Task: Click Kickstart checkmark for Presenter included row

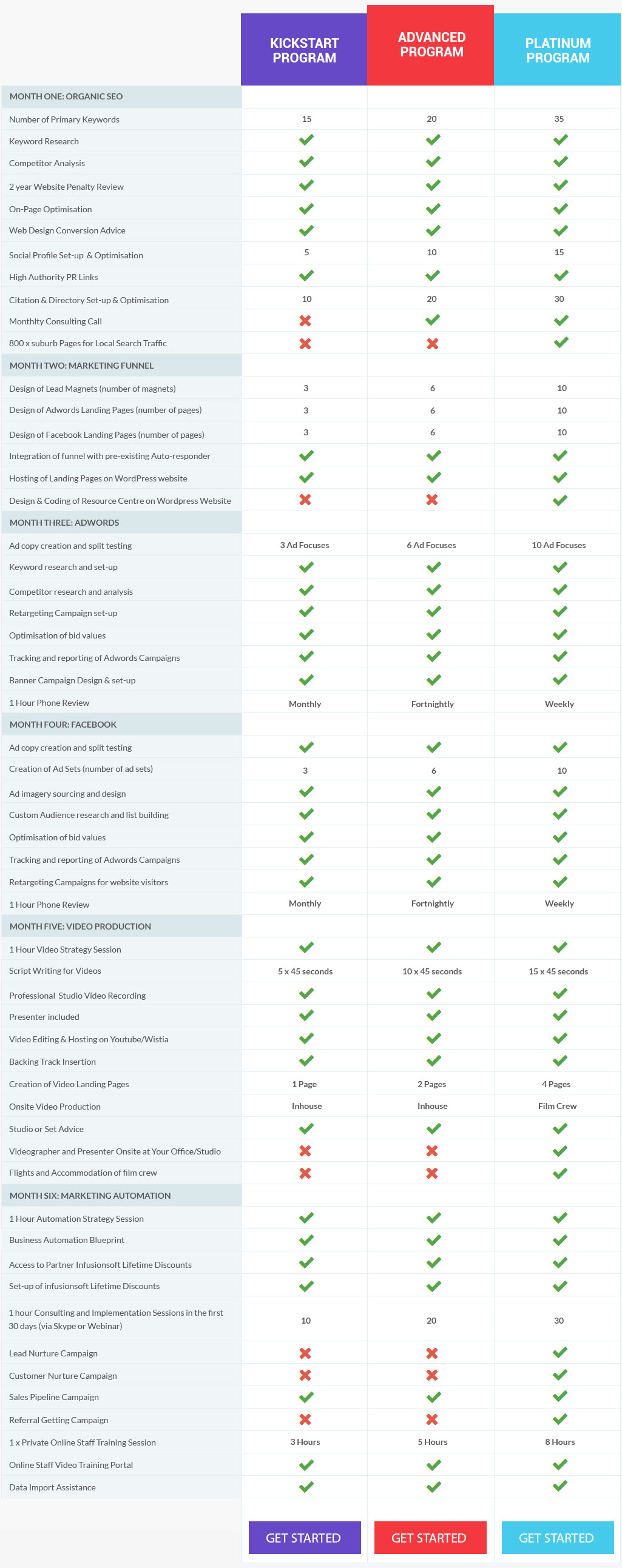Action: (306, 1015)
